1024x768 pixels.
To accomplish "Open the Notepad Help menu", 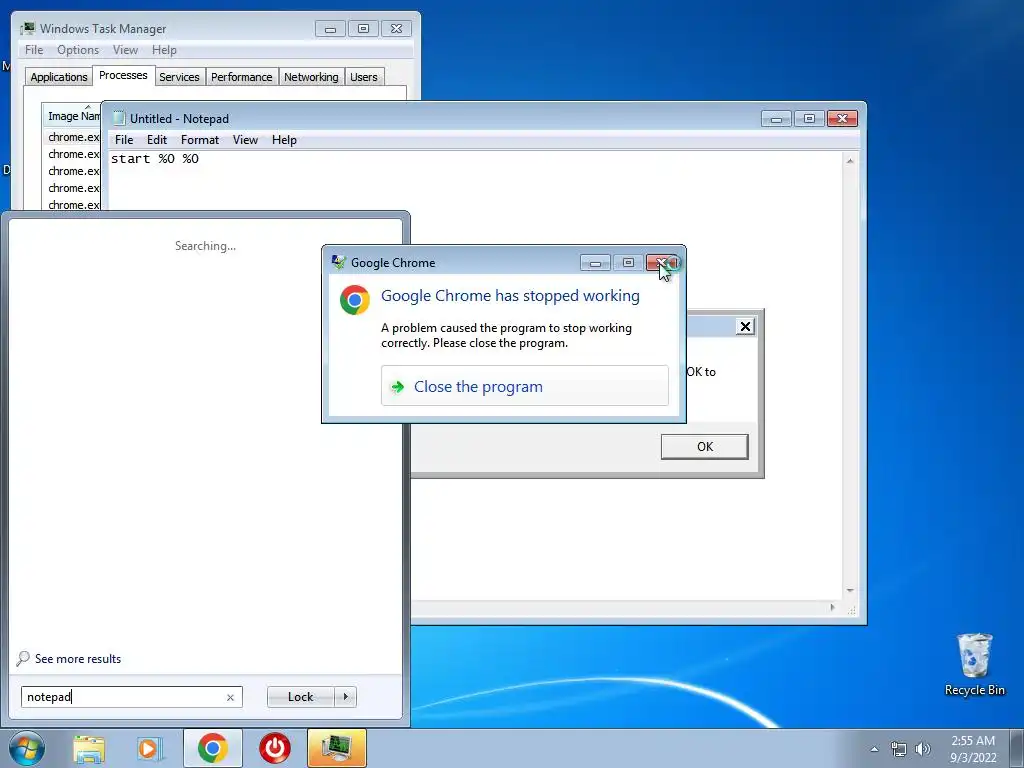I will pyautogui.click(x=284, y=140).
